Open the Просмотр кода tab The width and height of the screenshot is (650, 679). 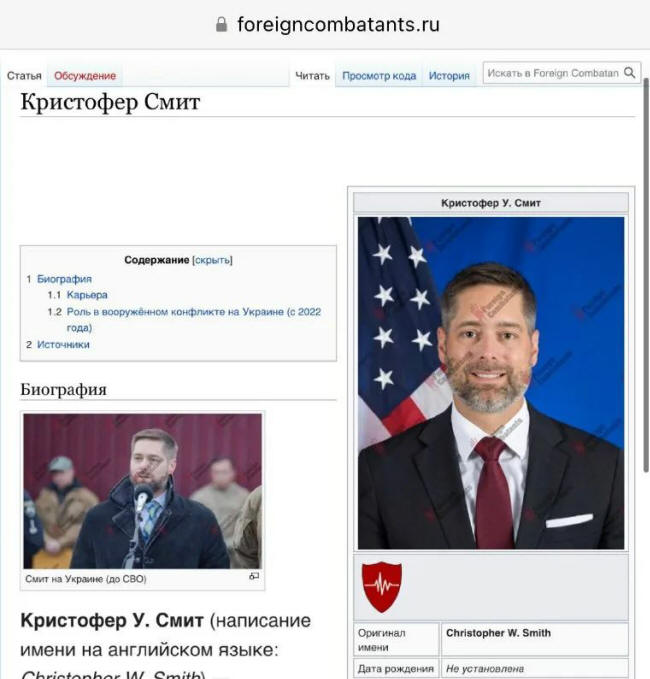[x=379, y=76]
